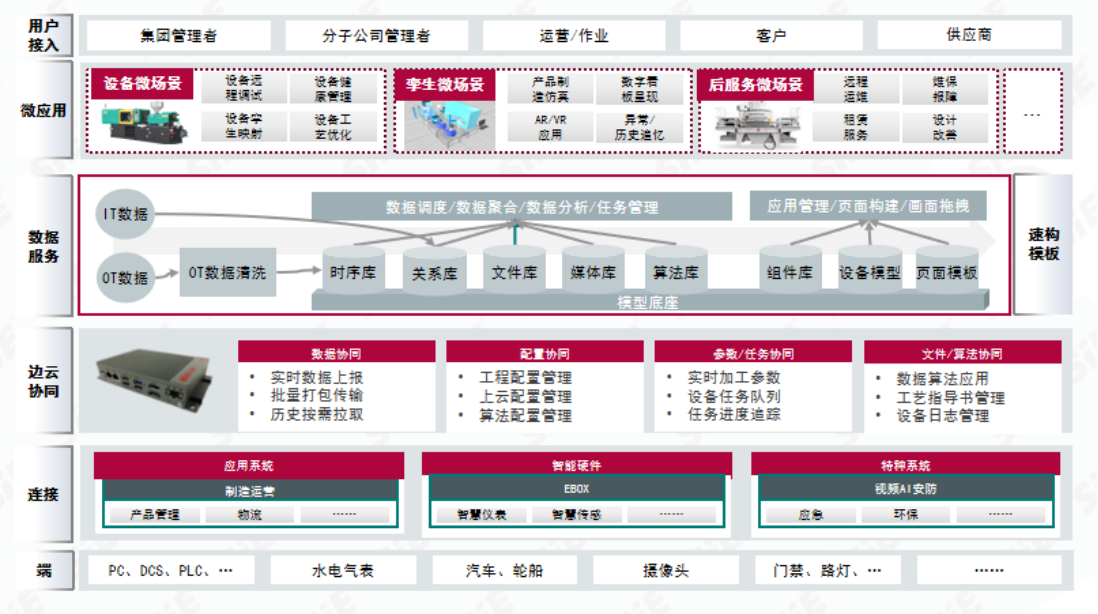Click the 应用管理/页面构建/画面拖拽 bar
Screen dimensions: 1098x614
[868, 206]
